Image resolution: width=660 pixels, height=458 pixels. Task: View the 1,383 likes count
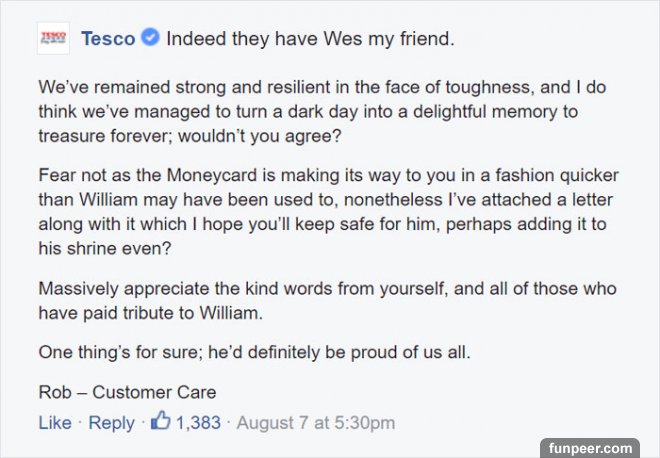198,423
